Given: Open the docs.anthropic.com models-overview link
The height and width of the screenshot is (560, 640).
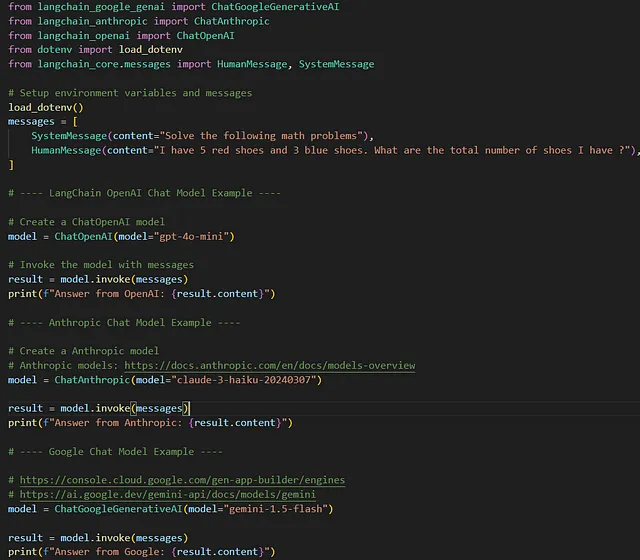Looking at the screenshot, I should [x=270, y=365].
